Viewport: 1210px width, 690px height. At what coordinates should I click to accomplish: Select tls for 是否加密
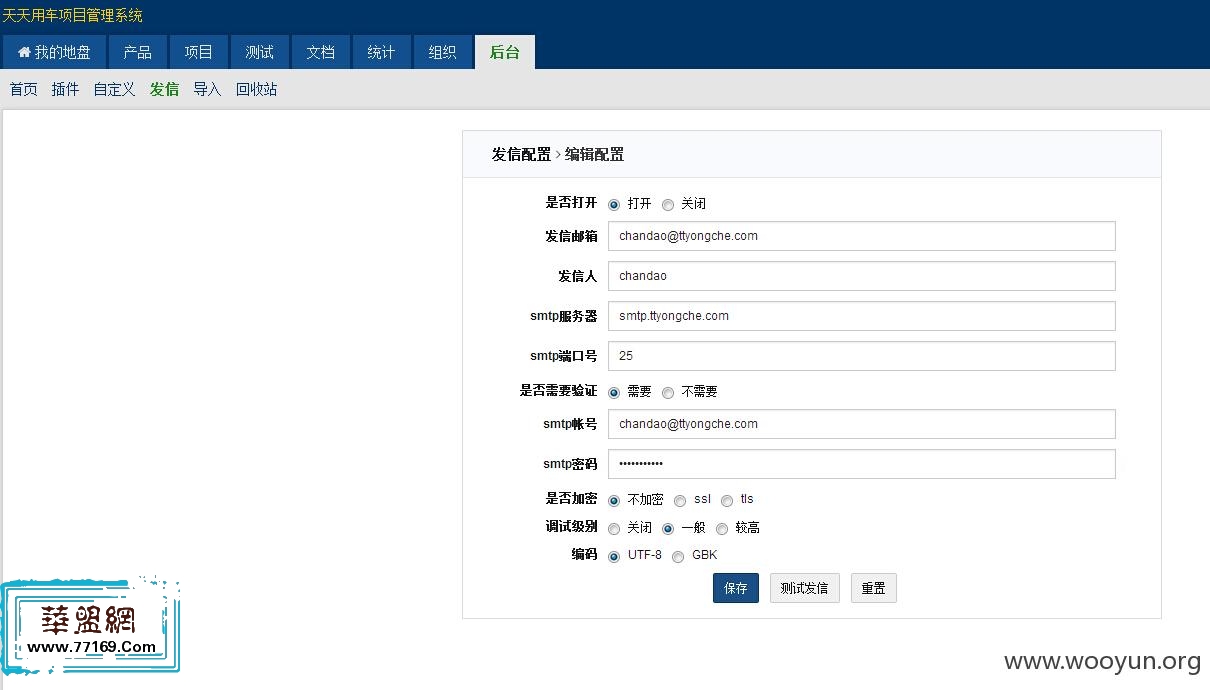click(727, 500)
